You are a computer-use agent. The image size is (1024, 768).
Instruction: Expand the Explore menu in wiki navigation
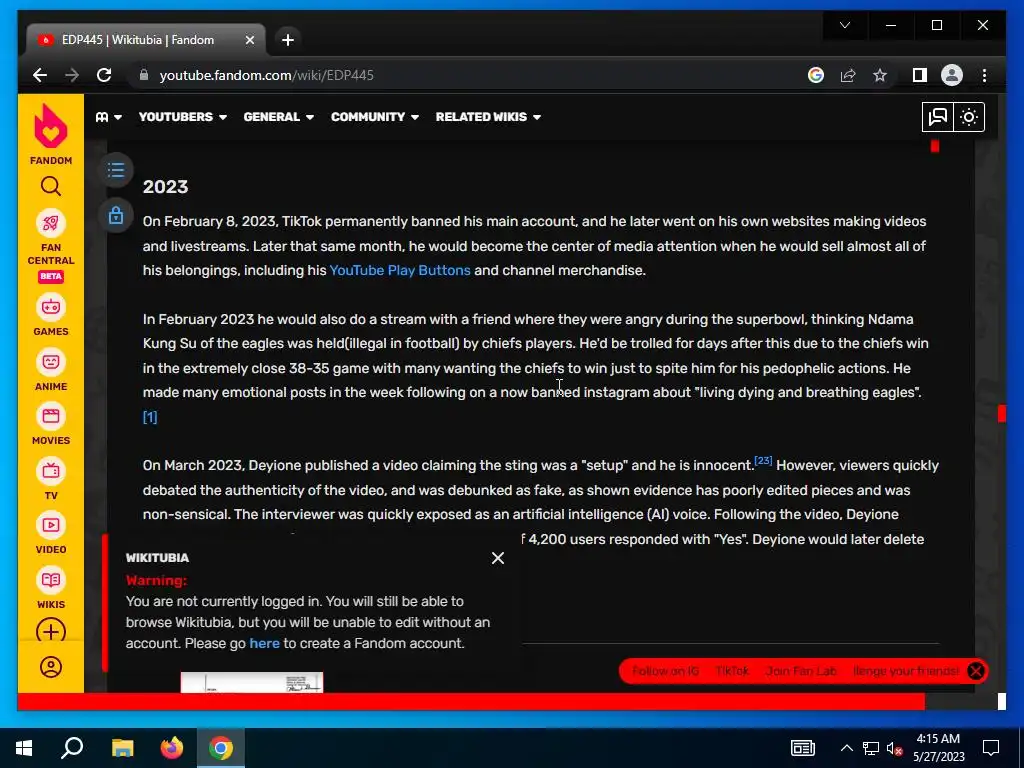[108, 117]
